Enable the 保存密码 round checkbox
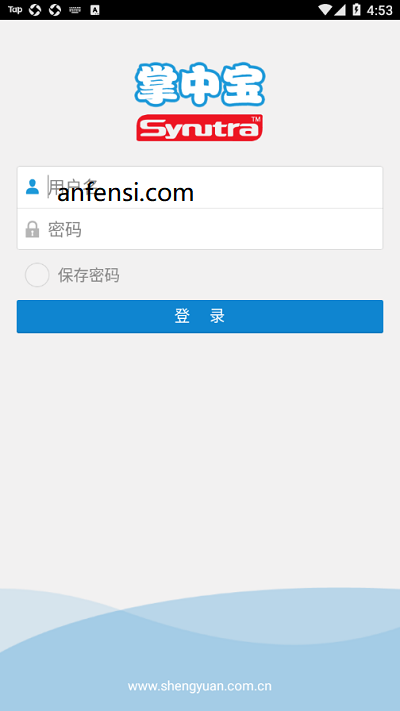Screen dimensions: 400x711 point(37,275)
